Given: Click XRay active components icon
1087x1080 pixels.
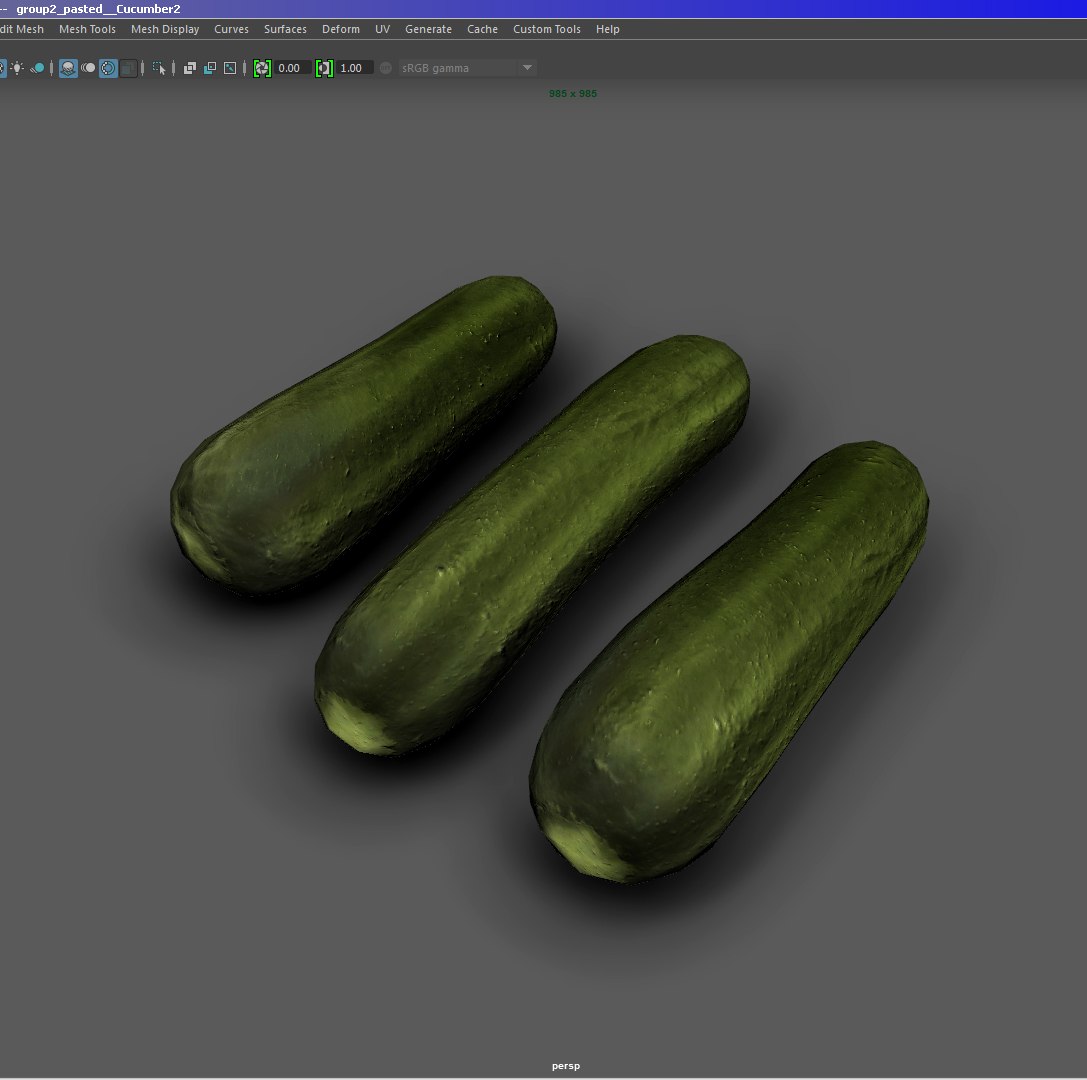Looking at the screenshot, I should tap(209, 68).
